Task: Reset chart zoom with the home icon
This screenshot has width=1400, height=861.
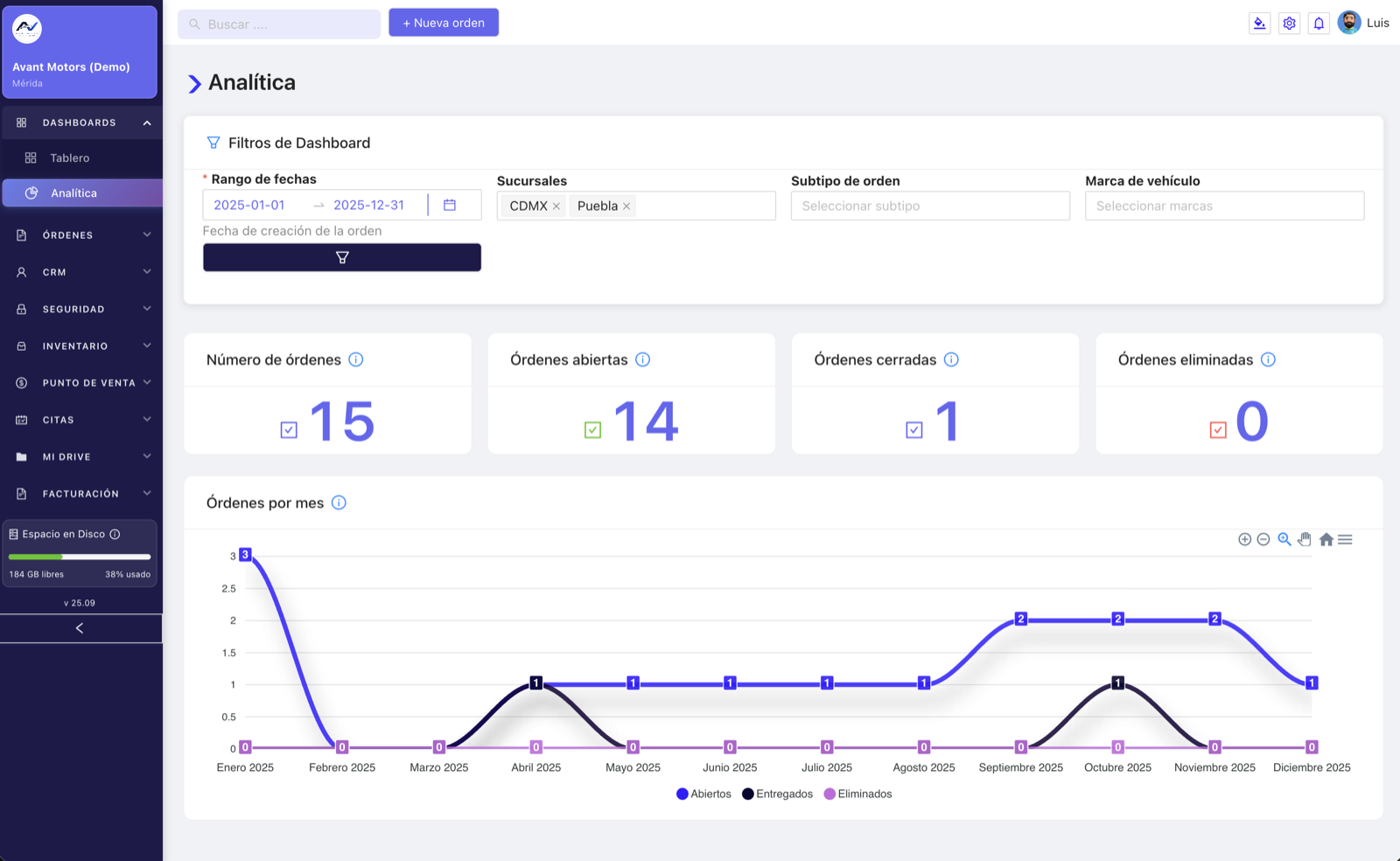Action: (x=1326, y=540)
